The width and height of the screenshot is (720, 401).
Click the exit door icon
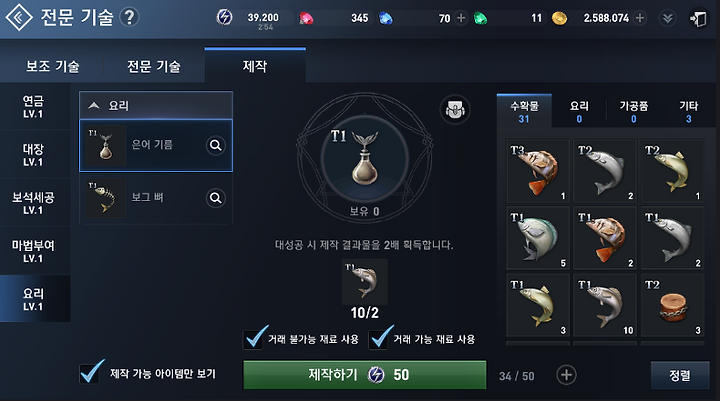click(698, 18)
